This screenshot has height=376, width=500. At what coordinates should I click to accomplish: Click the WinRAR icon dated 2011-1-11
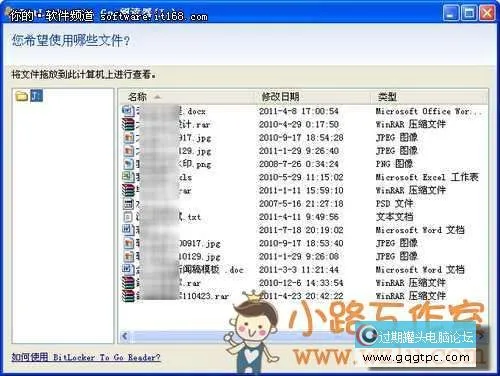pyautogui.click(x=128, y=190)
